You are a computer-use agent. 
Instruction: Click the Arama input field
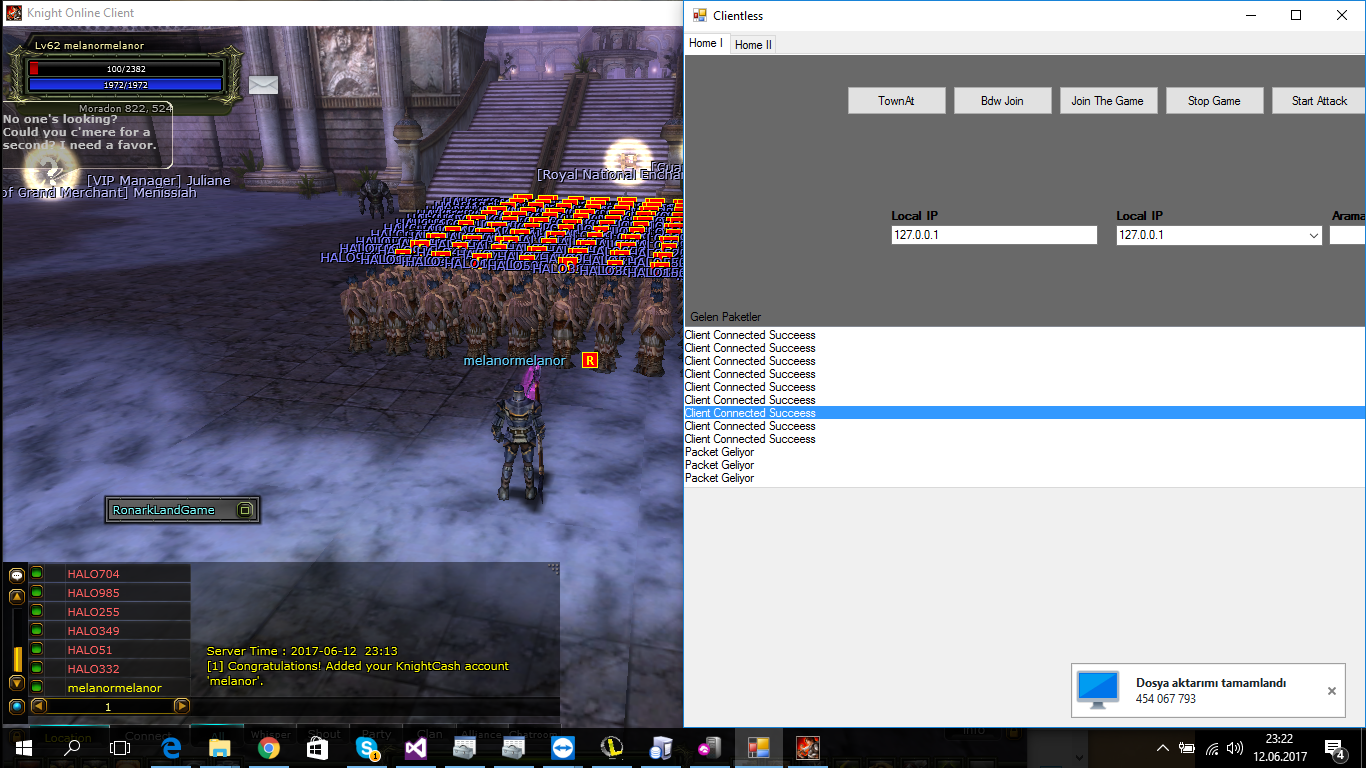(x=1347, y=235)
